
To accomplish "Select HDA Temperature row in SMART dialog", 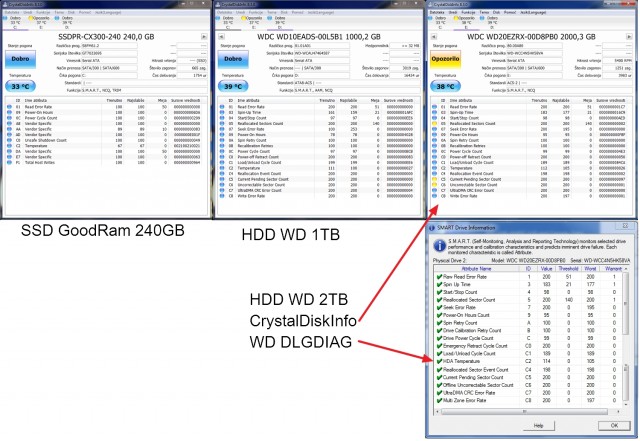I will pyautogui.click(x=528, y=361).
